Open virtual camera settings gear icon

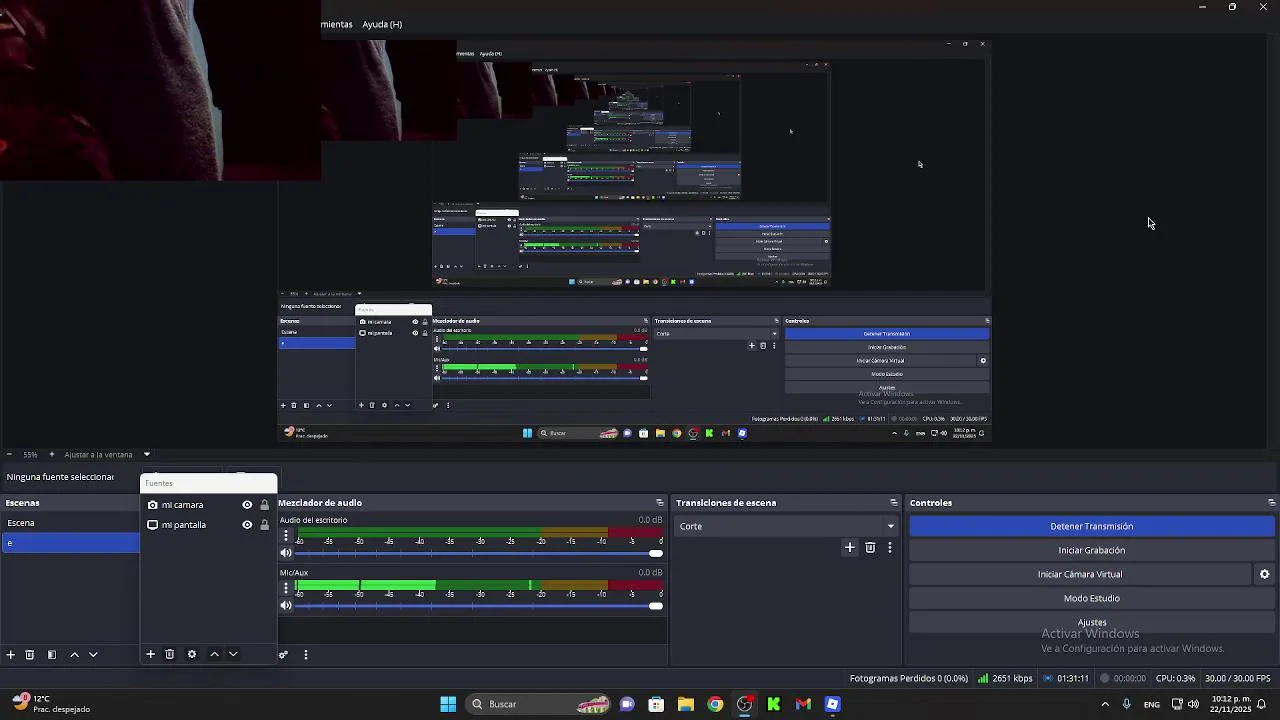tap(1264, 574)
